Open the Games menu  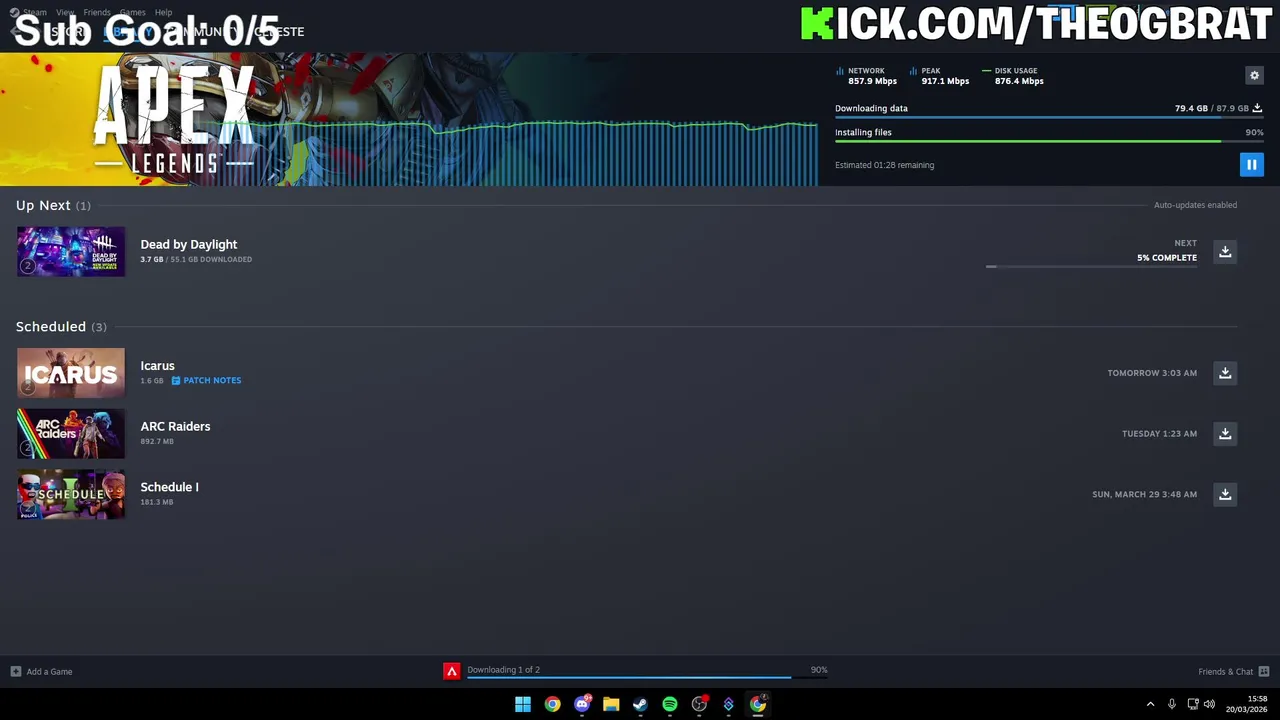[x=132, y=12]
